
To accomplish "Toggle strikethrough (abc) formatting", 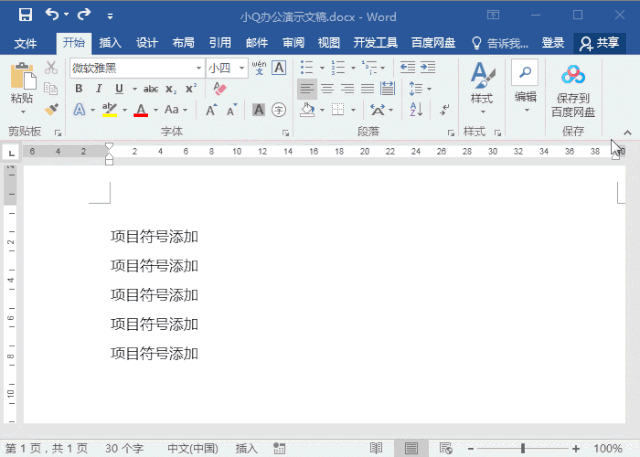I will (151, 89).
